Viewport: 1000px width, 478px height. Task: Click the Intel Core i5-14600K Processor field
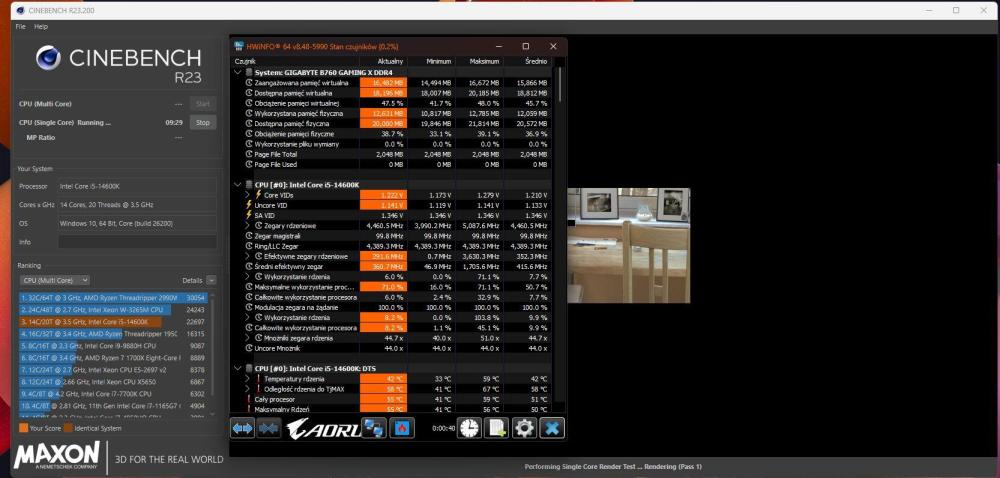point(137,187)
